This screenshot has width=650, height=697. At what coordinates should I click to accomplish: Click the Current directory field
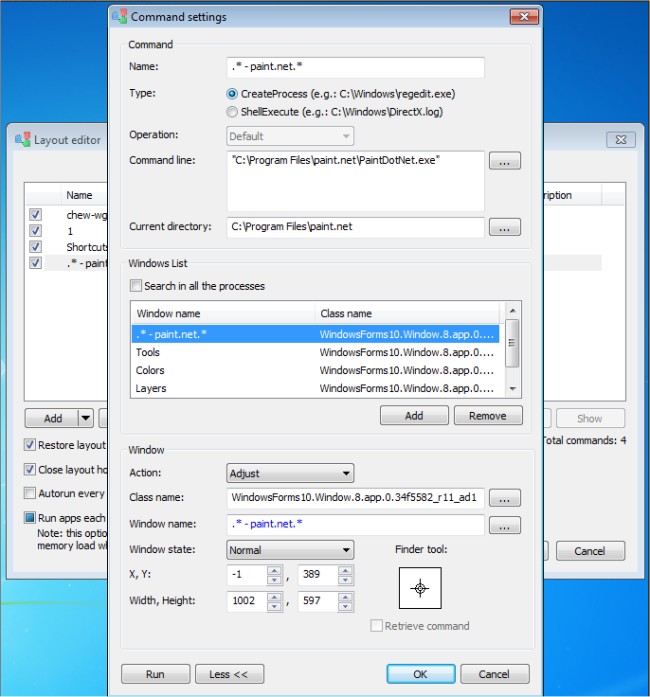[355, 227]
